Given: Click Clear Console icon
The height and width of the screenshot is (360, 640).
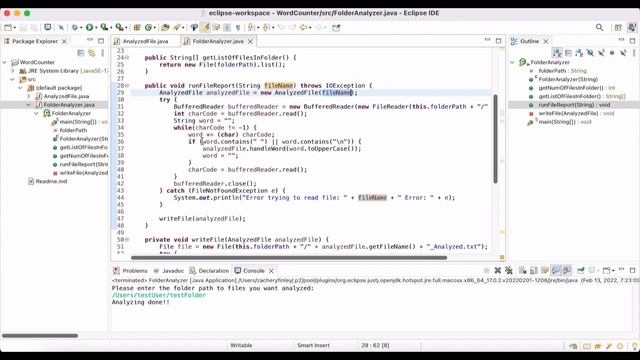Looking at the screenshot, I should pos(523,270).
